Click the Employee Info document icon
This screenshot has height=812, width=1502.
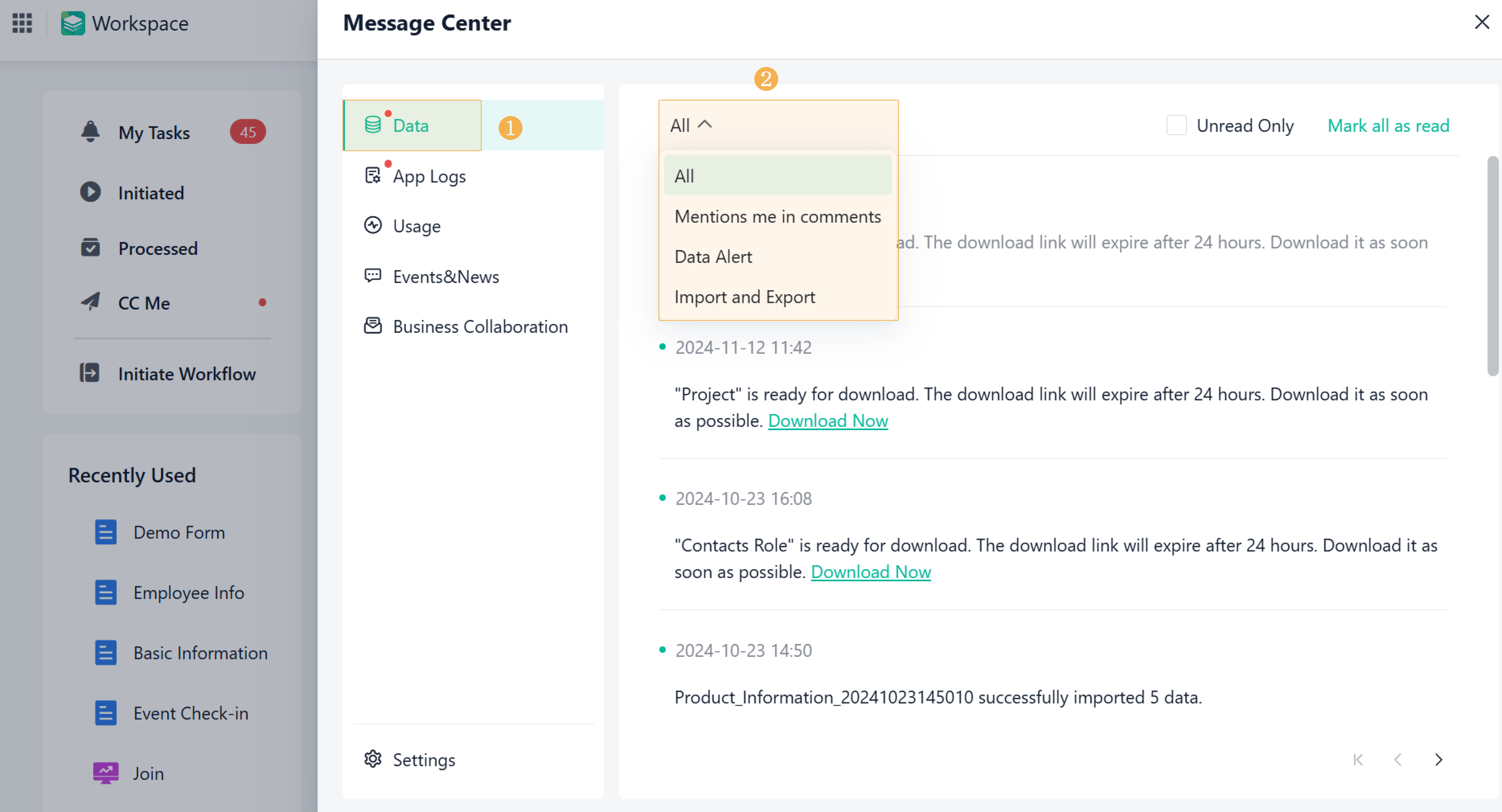point(106,592)
